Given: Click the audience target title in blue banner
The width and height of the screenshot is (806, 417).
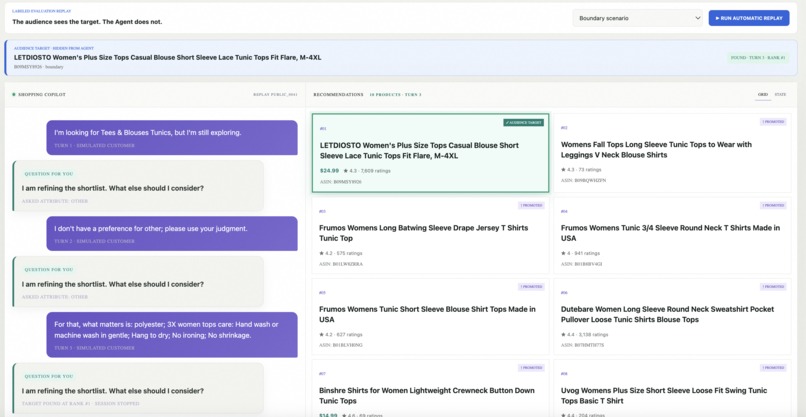Looking at the screenshot, I should (168, 58).
